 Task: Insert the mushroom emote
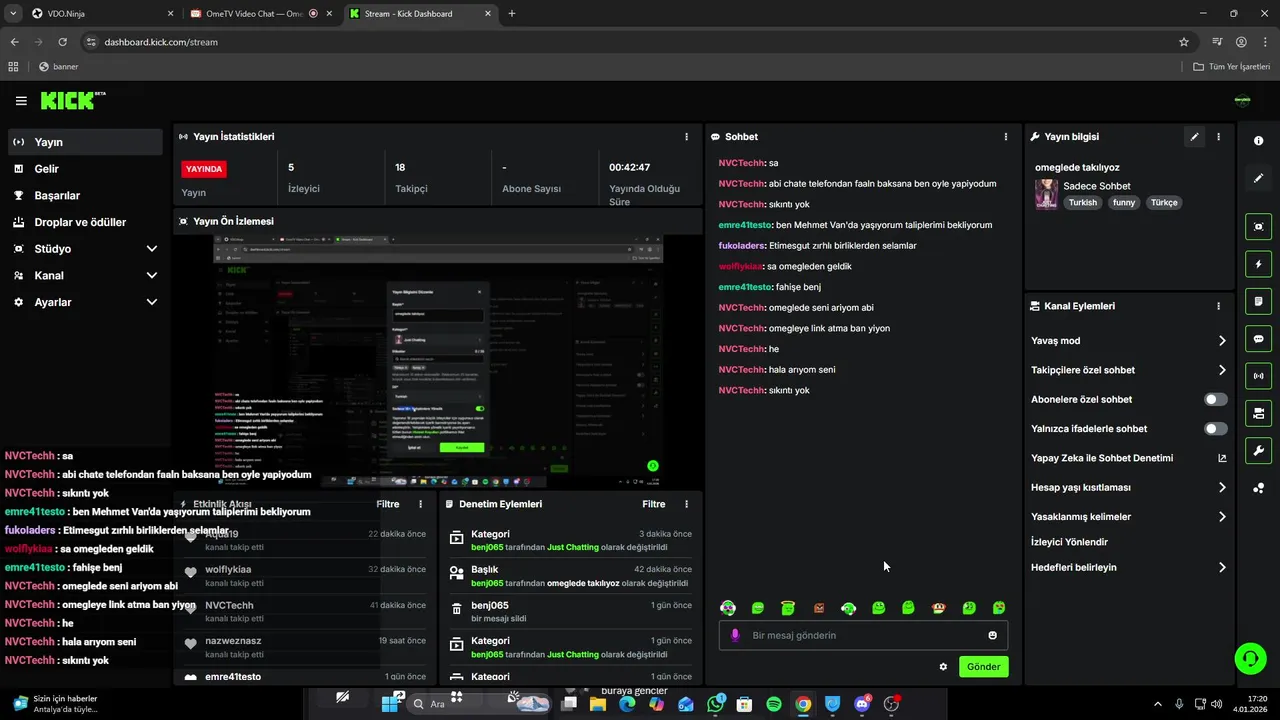click(939, 608)
